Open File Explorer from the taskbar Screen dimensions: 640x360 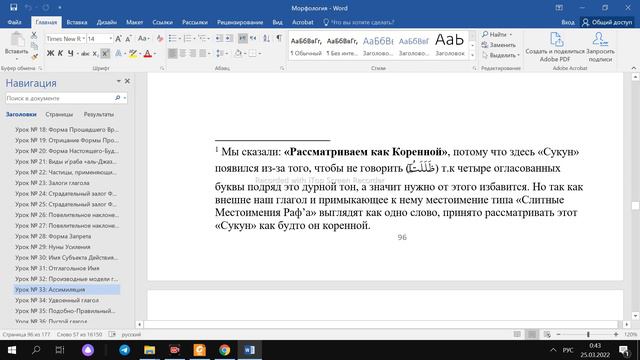149,350
